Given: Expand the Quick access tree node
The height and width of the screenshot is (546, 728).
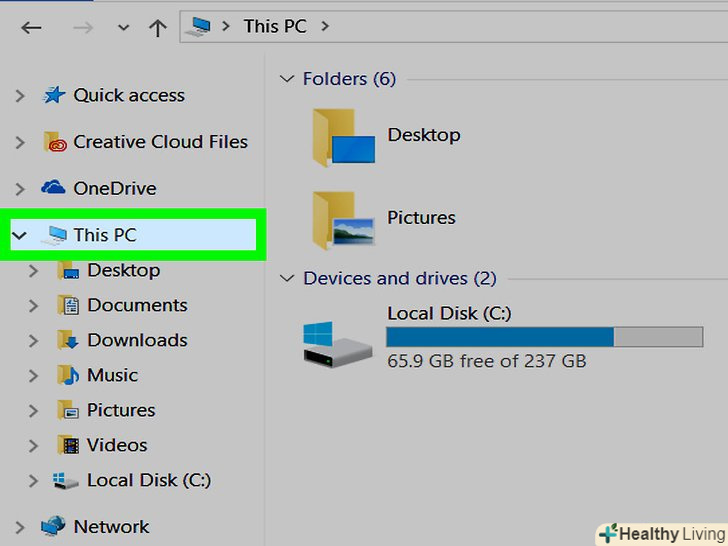Looking at the screenshot, I should (20, 96).
